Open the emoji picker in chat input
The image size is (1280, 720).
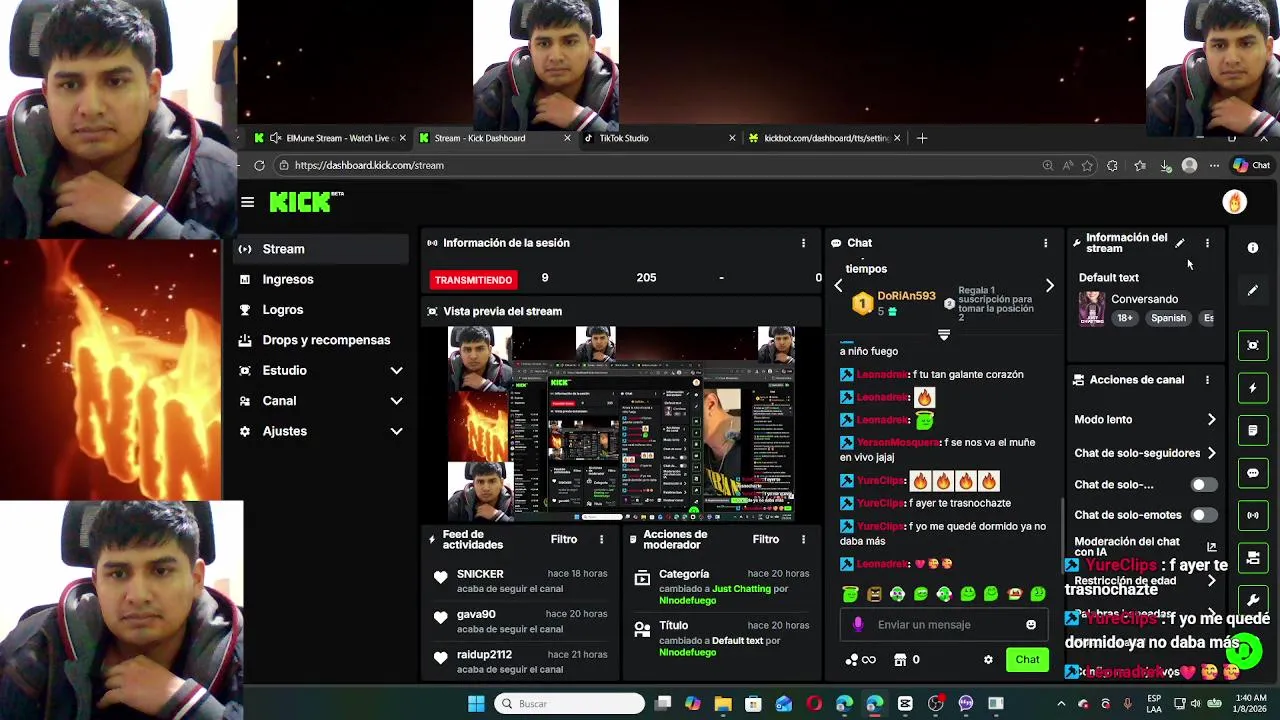point(1031,625)
